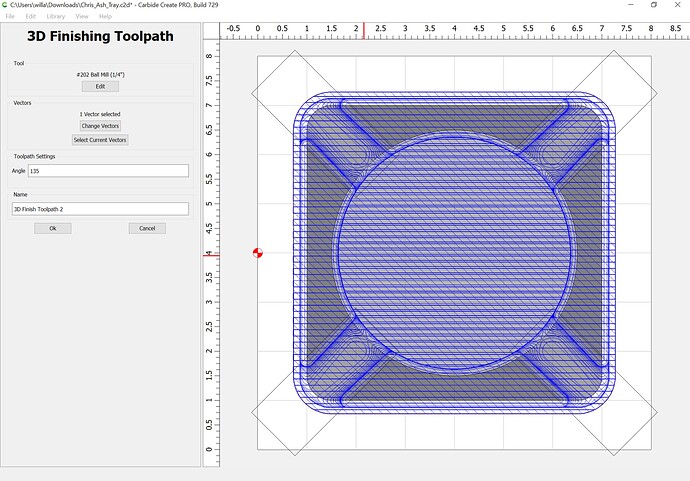Open the Help menu
690x481 pixels.
click(105, 17)
